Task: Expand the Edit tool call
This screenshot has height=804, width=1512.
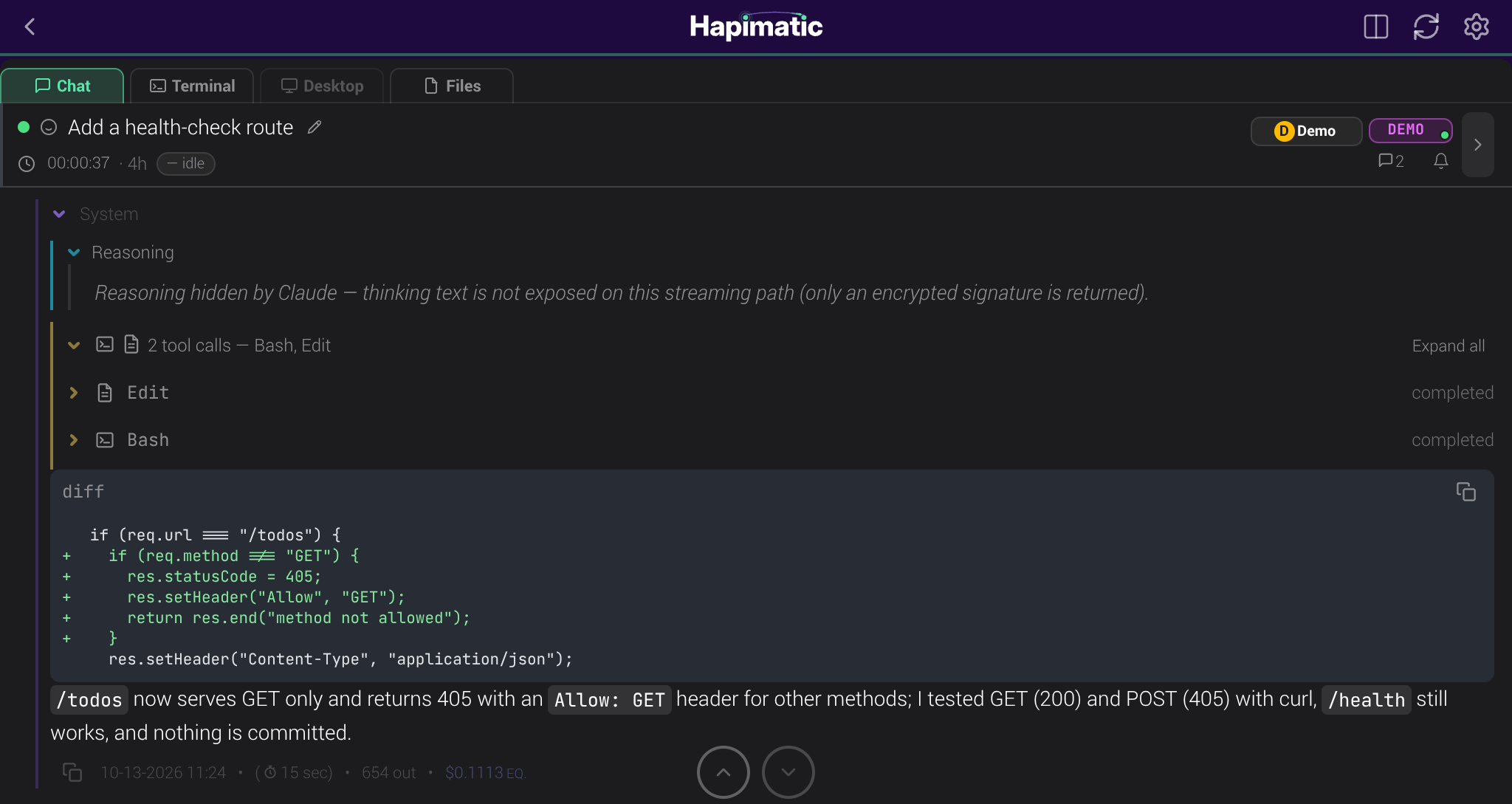Action: click(x=74, y=393)
